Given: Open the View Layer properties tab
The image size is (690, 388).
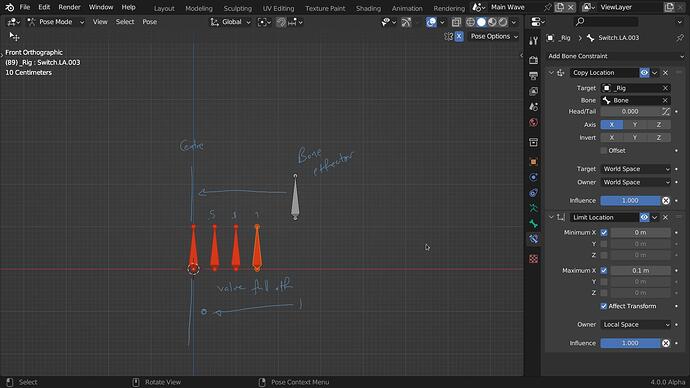Looking at the screenshot, I should [x=533, y=92].
